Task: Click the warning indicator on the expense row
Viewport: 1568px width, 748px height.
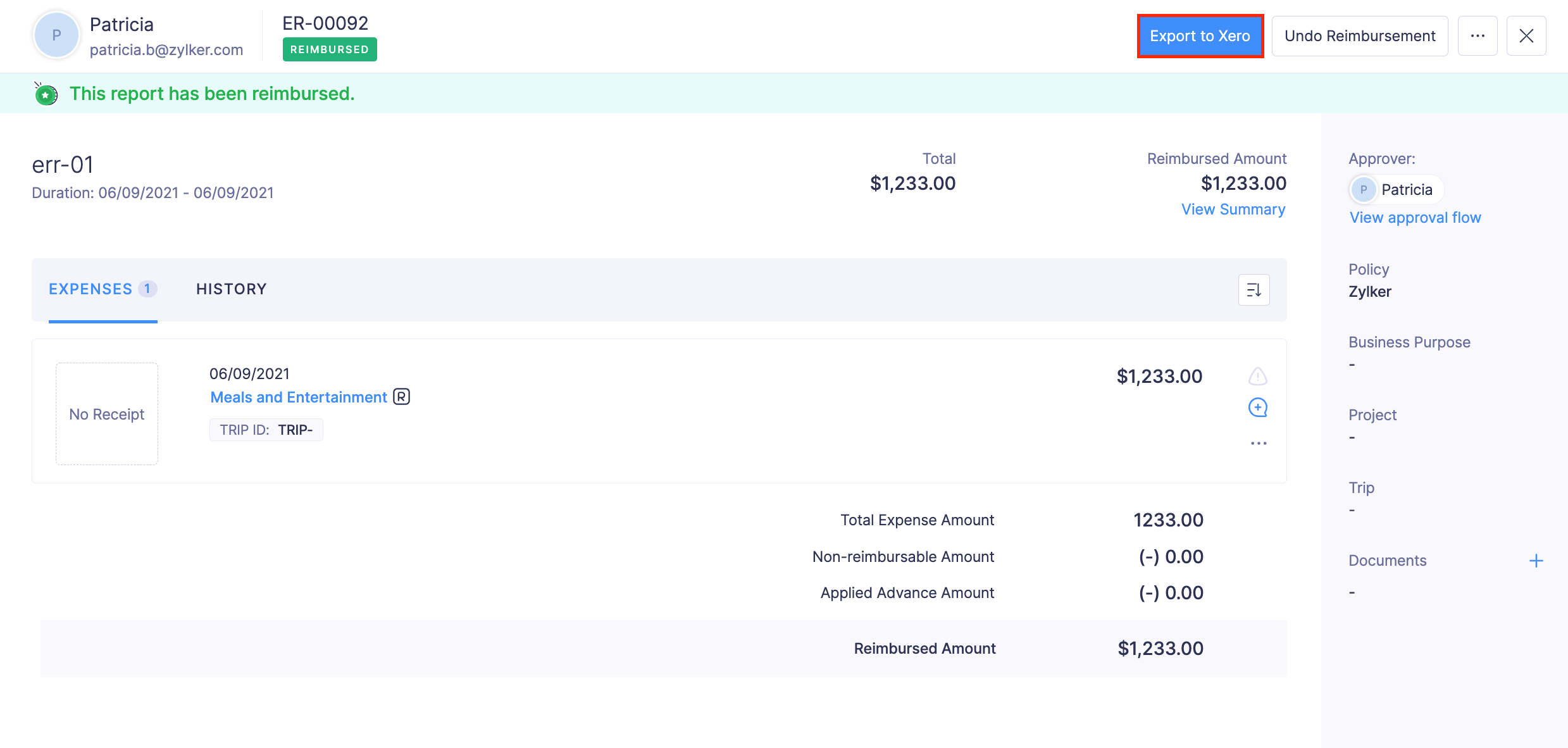Action: point(1257,376)
